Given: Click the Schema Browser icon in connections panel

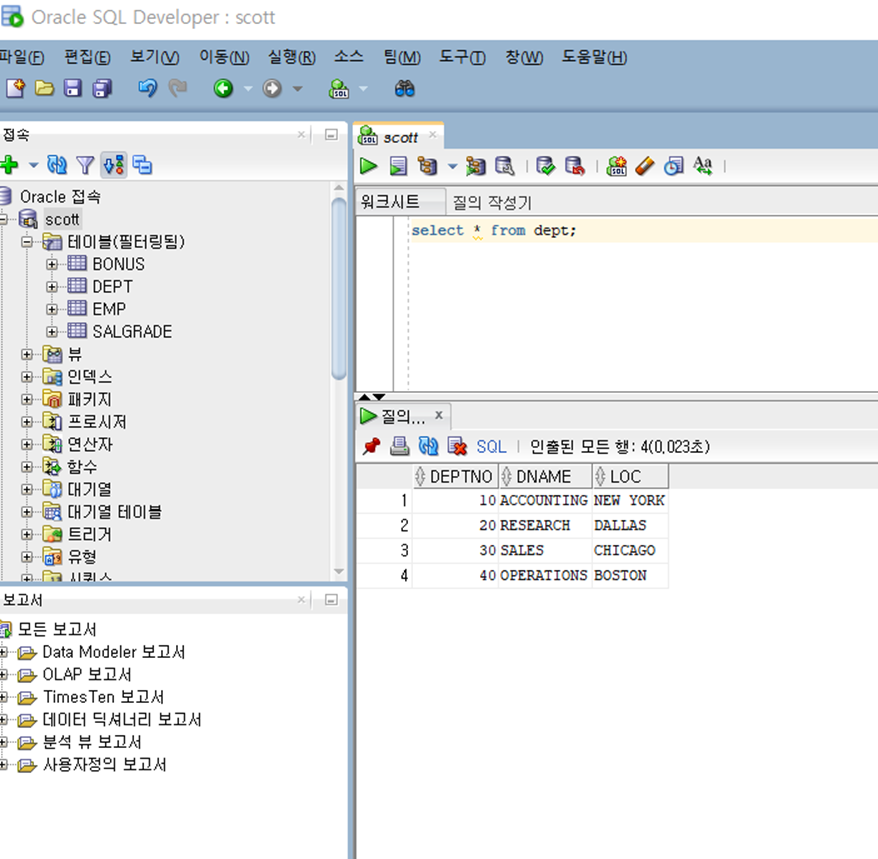Looking at the screenshot, I should point(142,165).
